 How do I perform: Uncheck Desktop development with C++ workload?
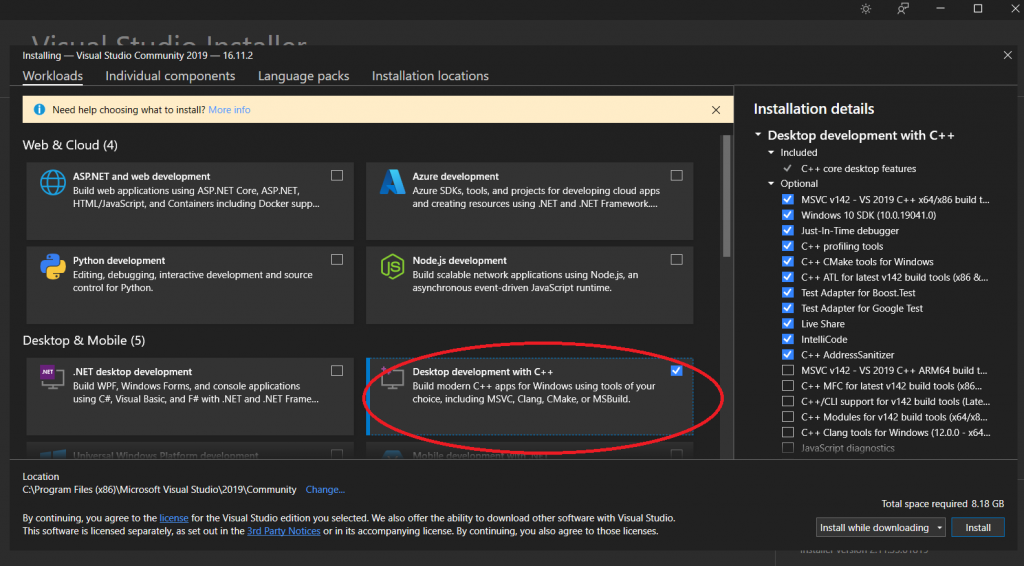[x=677, y=371]
